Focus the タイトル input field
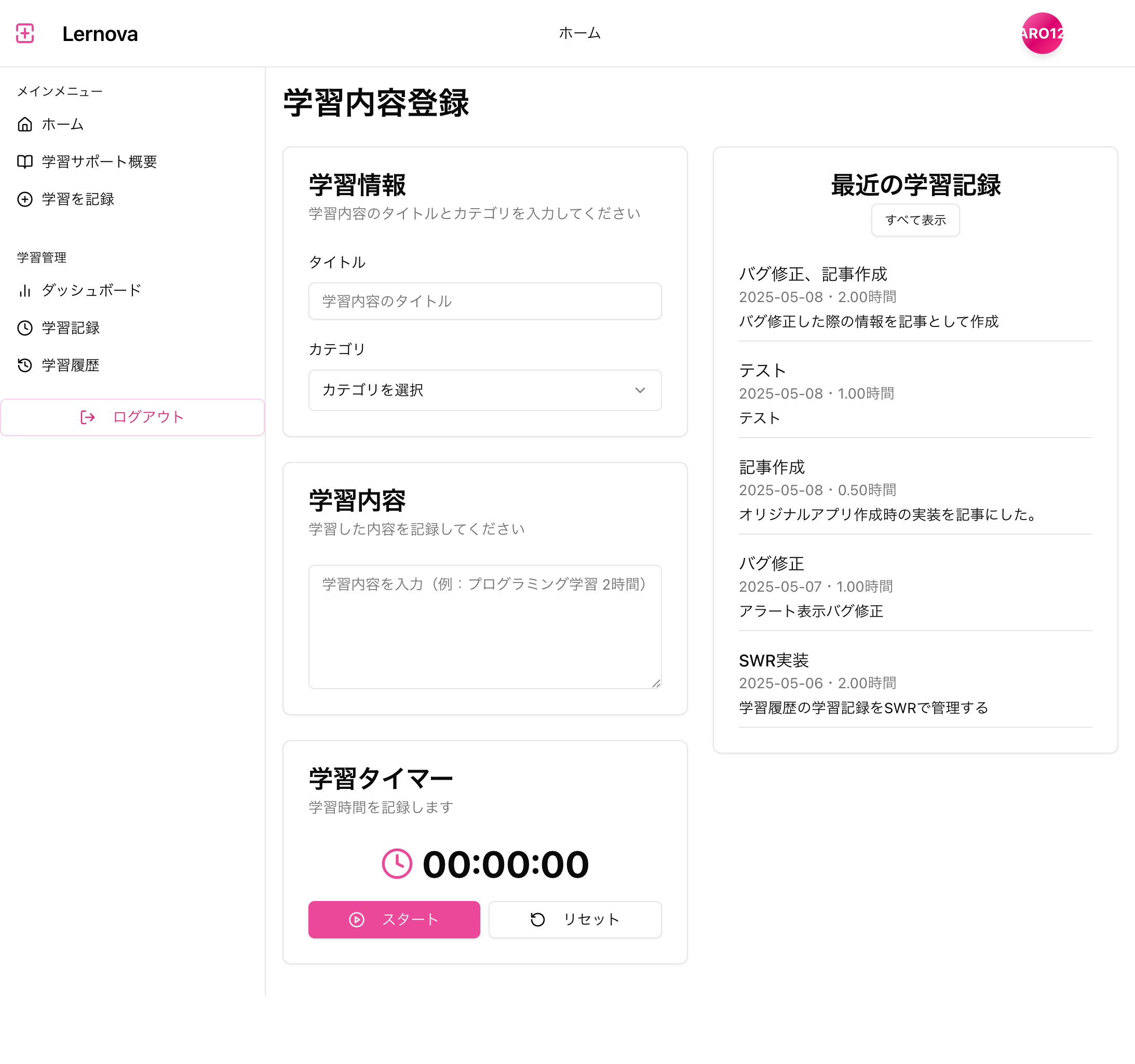This screenshot has width=1135, height=1064. click(x=484, y=301)
